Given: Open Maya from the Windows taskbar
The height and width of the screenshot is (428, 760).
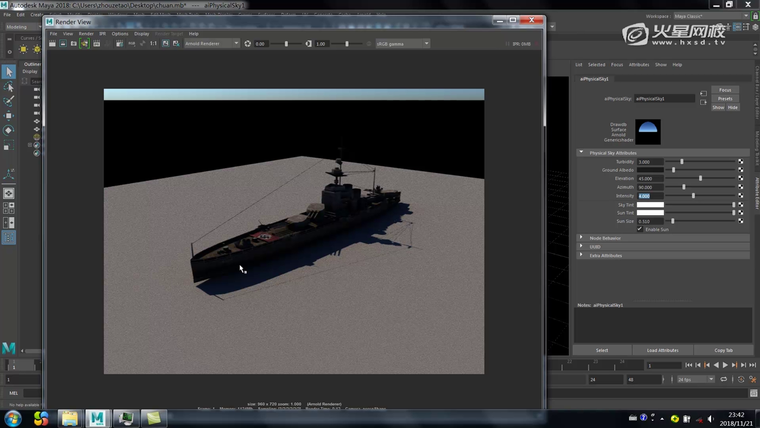Looking at the screenshot, I should [97, 418].
